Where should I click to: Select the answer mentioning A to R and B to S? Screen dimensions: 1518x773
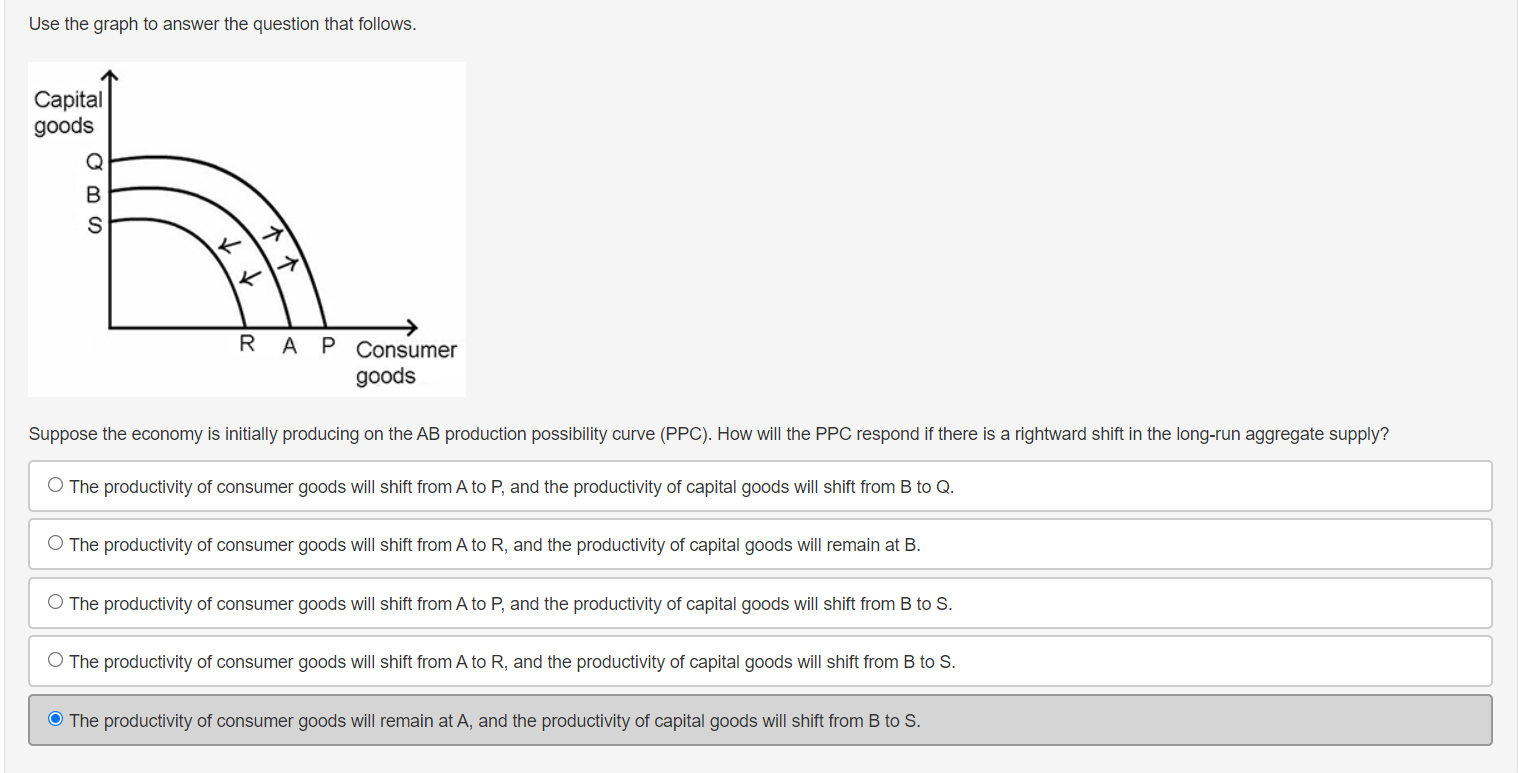(x=55, y=659)
